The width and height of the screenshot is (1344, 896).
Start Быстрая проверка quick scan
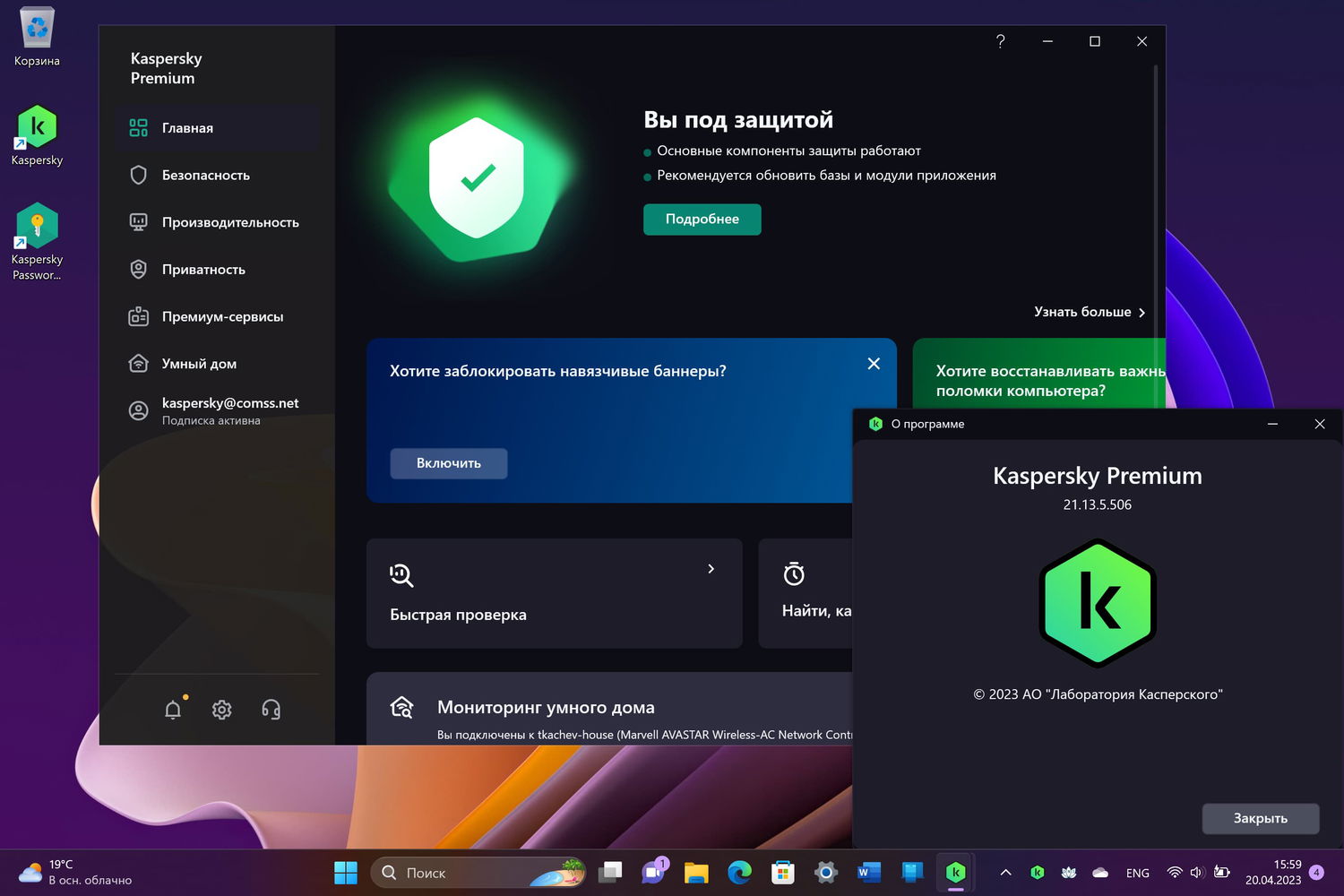click(x=555, y=593)
